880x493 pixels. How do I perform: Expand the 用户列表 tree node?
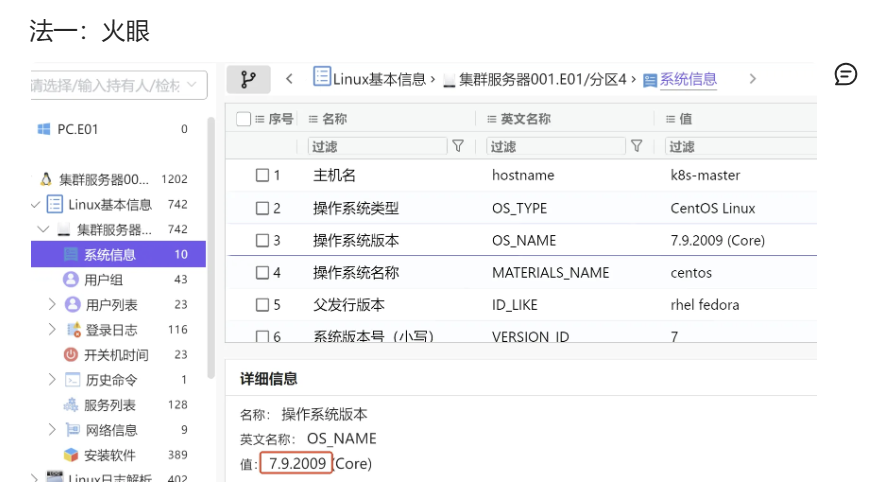tap(52, 304)
